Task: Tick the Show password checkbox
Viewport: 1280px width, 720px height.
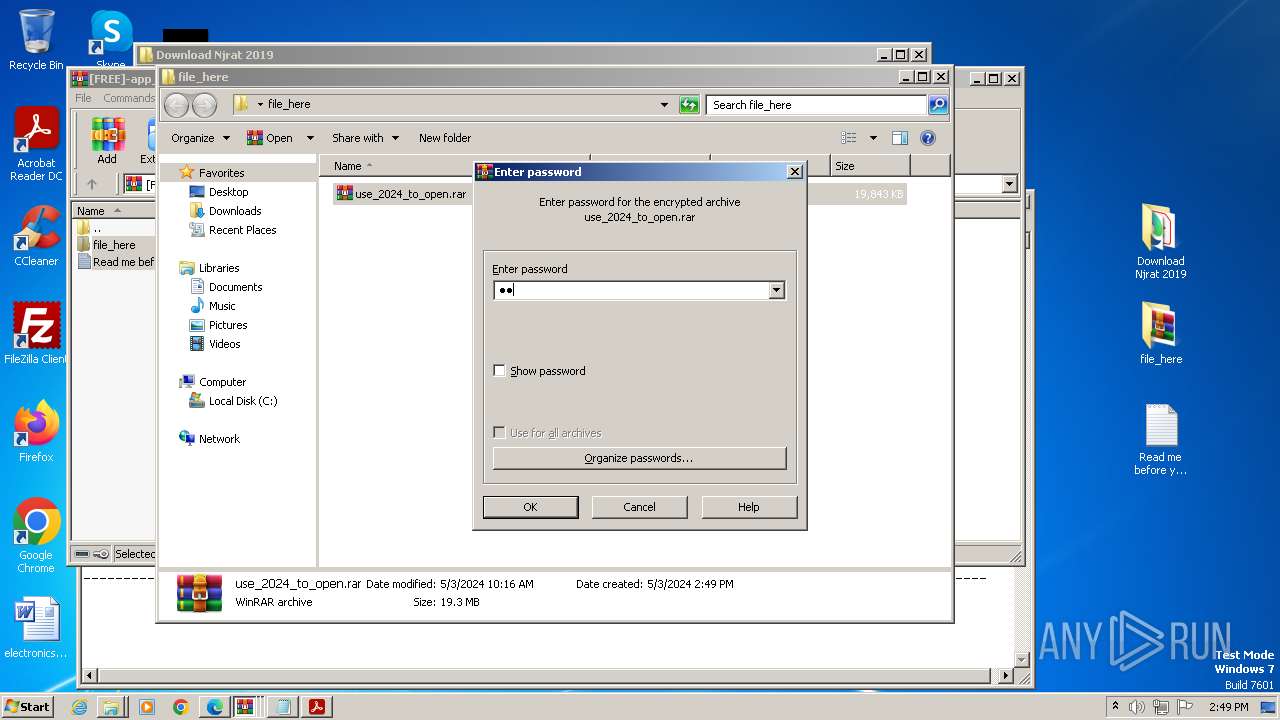Action: (499, 371)
